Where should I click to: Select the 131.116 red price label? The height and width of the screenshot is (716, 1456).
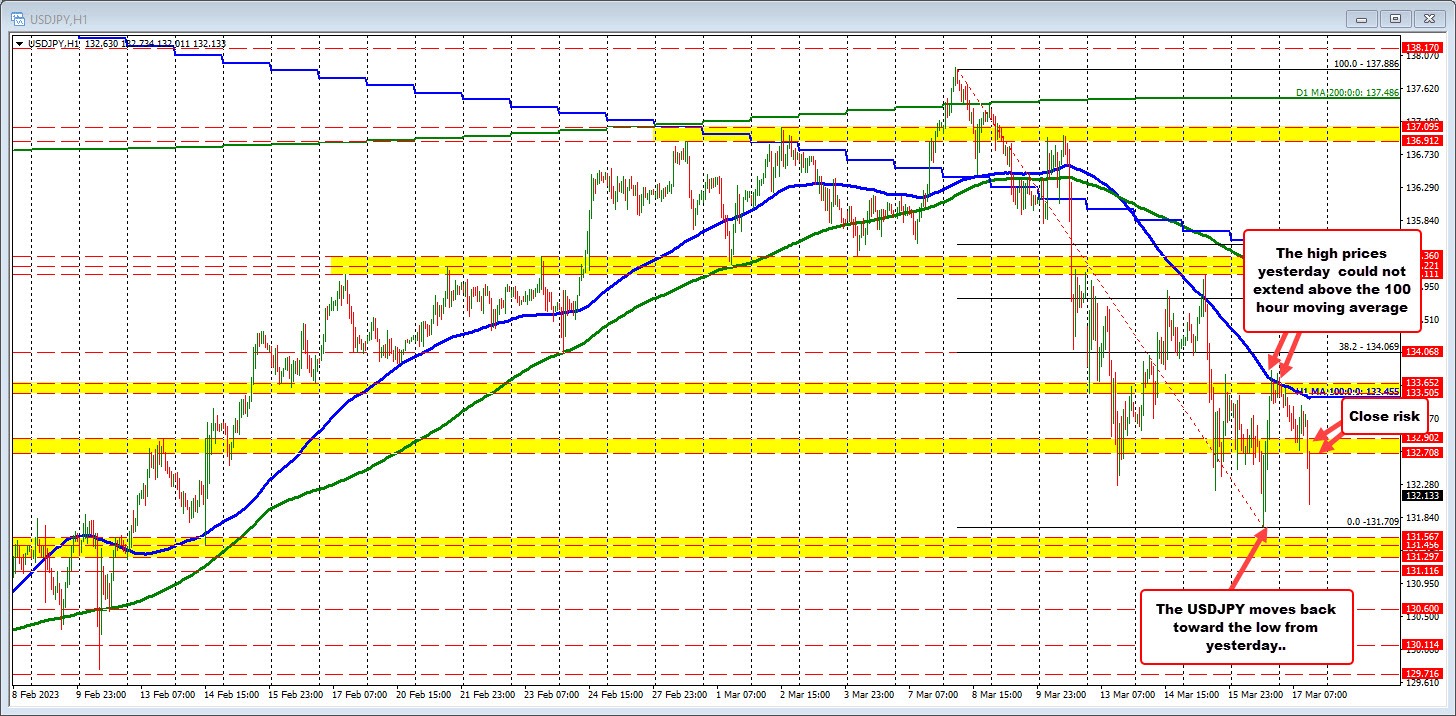coord(1420,569)
